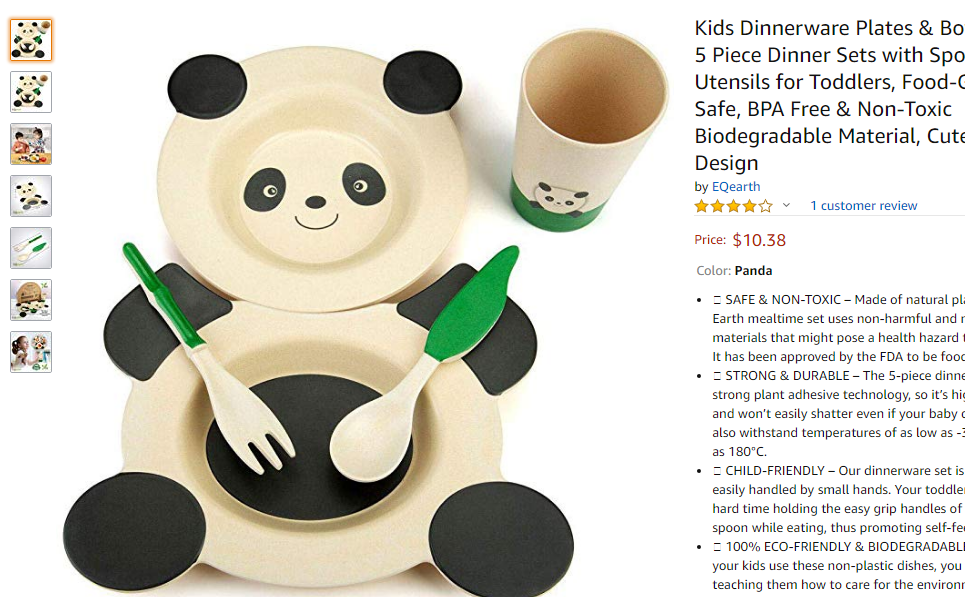Image resolution: width=965 pixels, height=597 pixels.
Task: Click the SAFE & NON-TOXIC bullet point
Action: pyautogui.click(x=839, y=328)
